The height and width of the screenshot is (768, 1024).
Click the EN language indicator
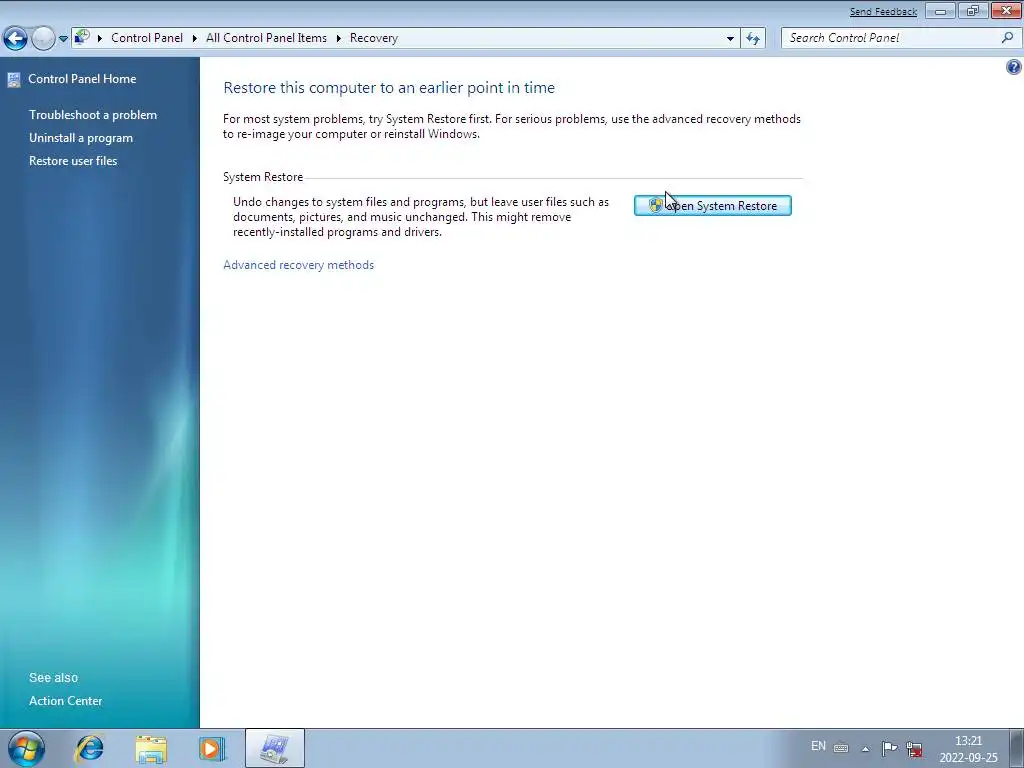(x=818, y=746)
